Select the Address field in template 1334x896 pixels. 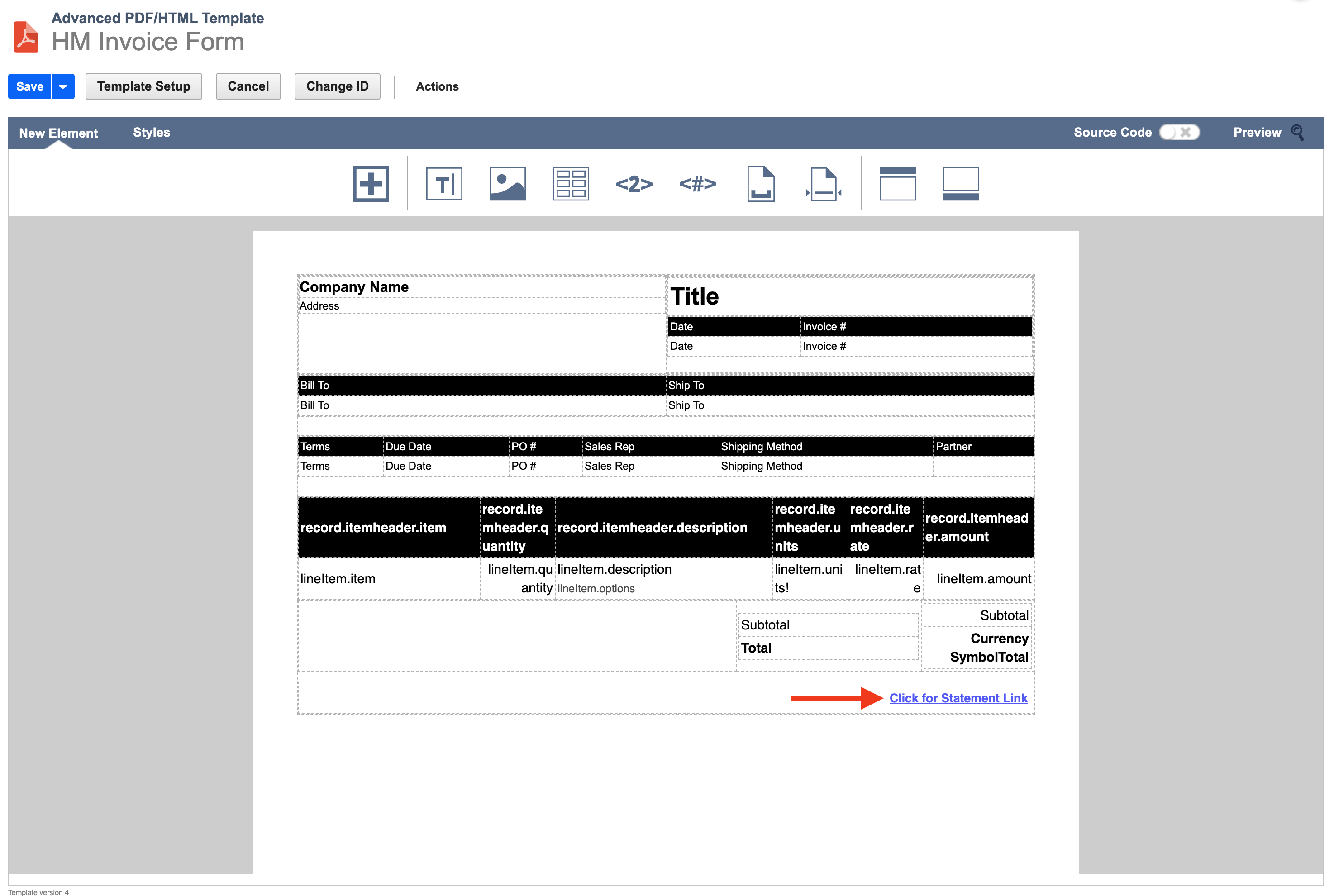[x=481, y=306]
